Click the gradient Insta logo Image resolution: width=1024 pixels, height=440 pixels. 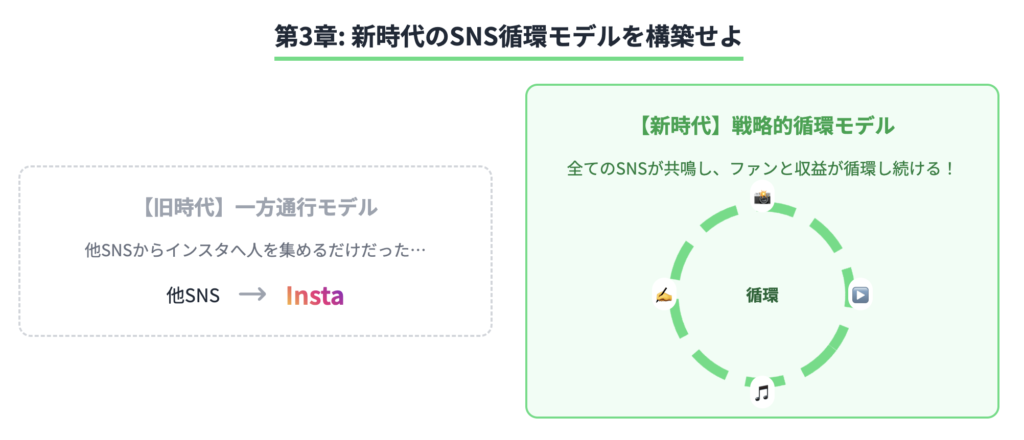(315, 296)
